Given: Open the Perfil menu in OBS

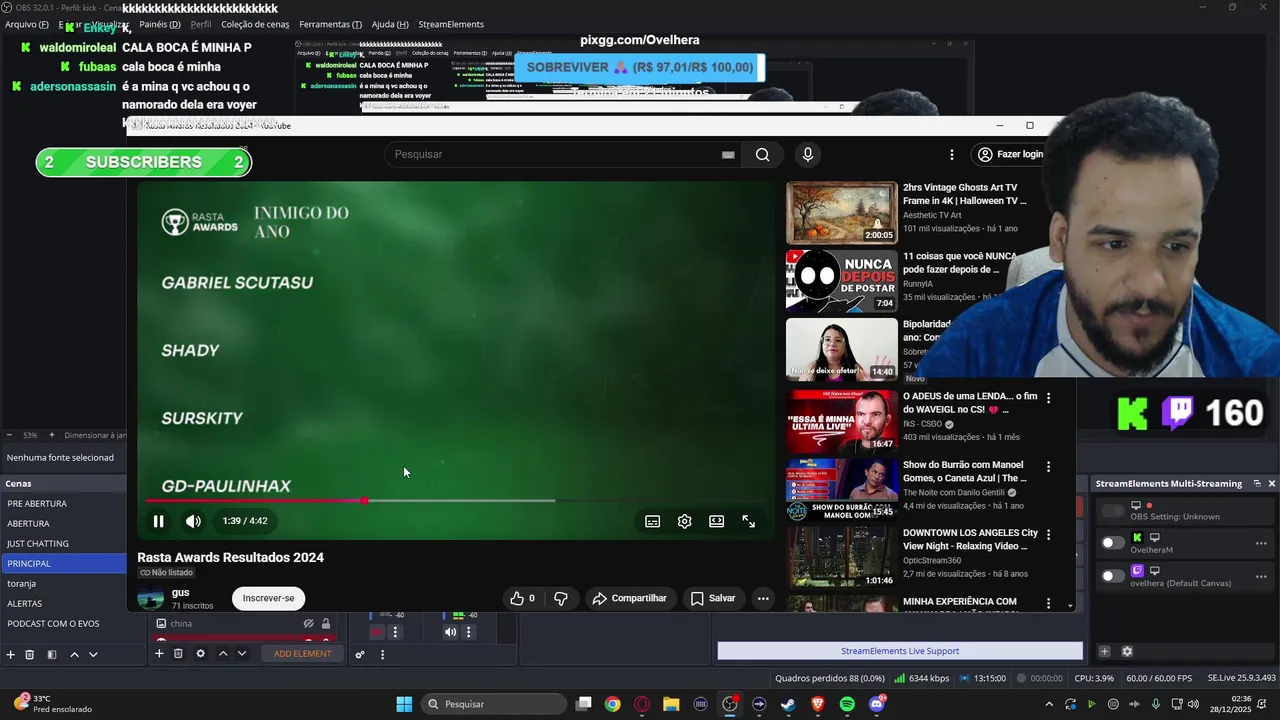Looking at the screenshot, I should (200, 24).
